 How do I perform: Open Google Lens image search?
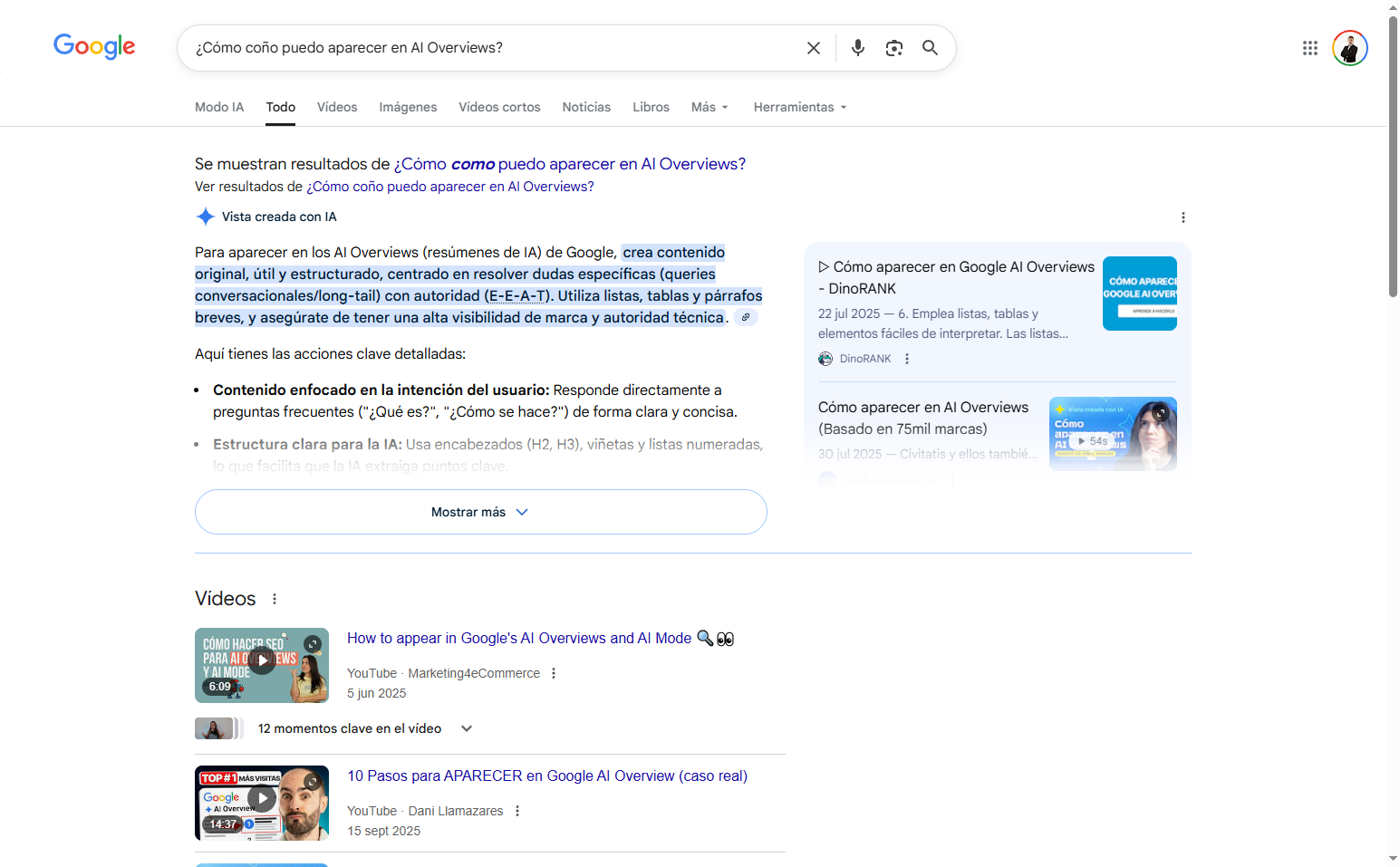(x=893, y=48)
